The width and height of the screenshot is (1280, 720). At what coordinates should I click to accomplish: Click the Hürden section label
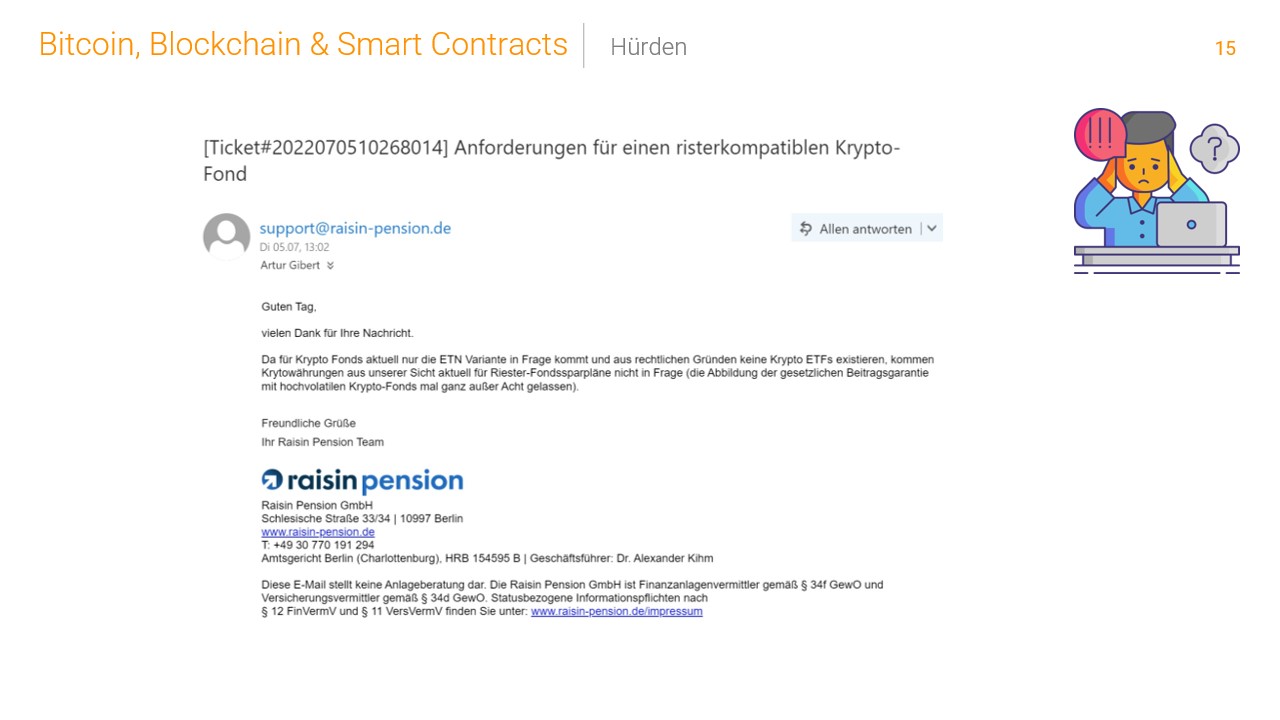pyautogui.click(x=648, y=47)
